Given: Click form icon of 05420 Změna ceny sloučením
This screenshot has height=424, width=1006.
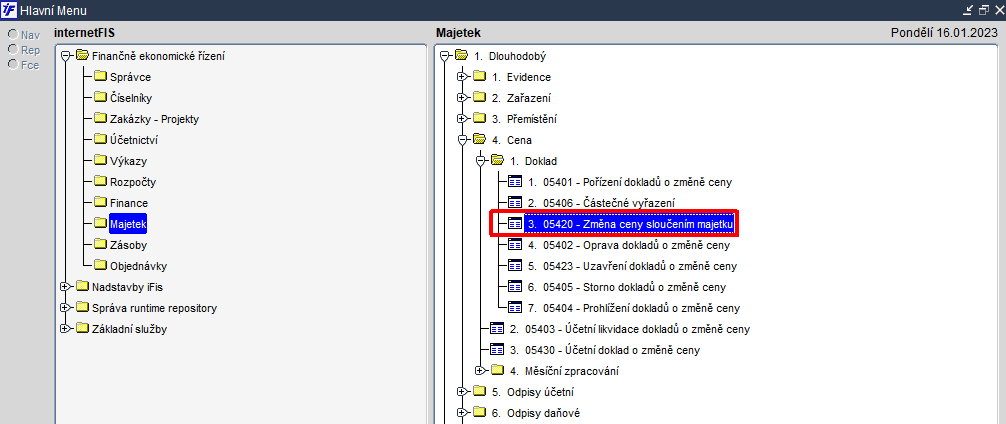Looking at the screenshot, I should click(515, 224).
